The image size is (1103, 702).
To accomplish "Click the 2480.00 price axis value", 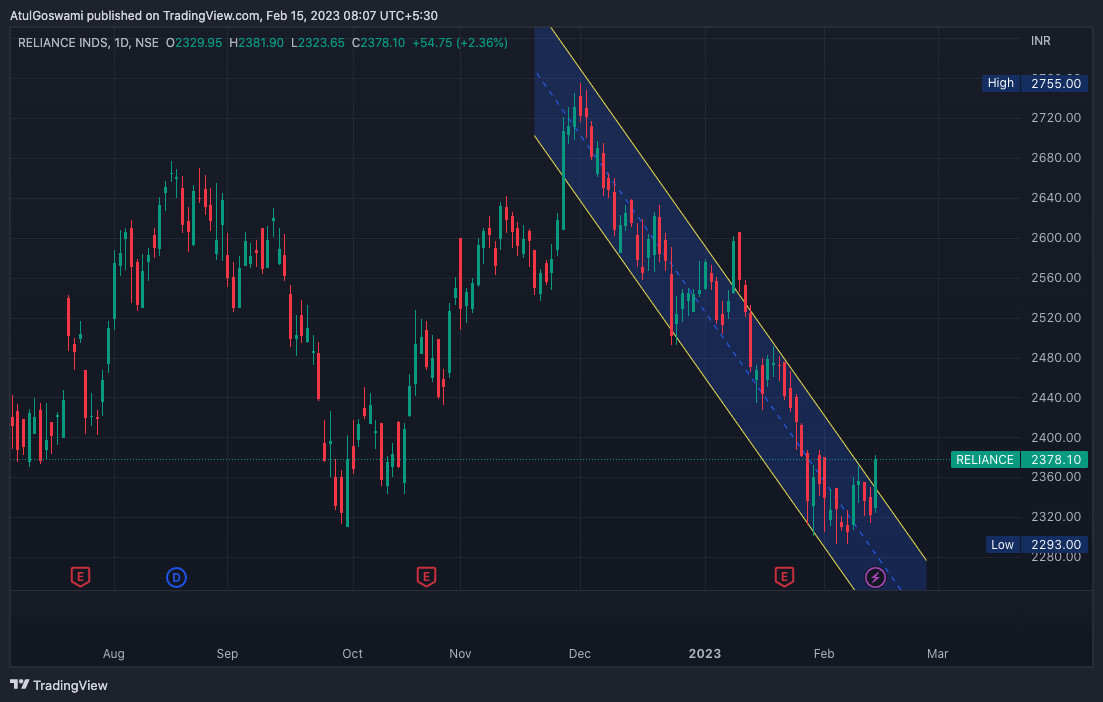I will [x=1056, y=358].
